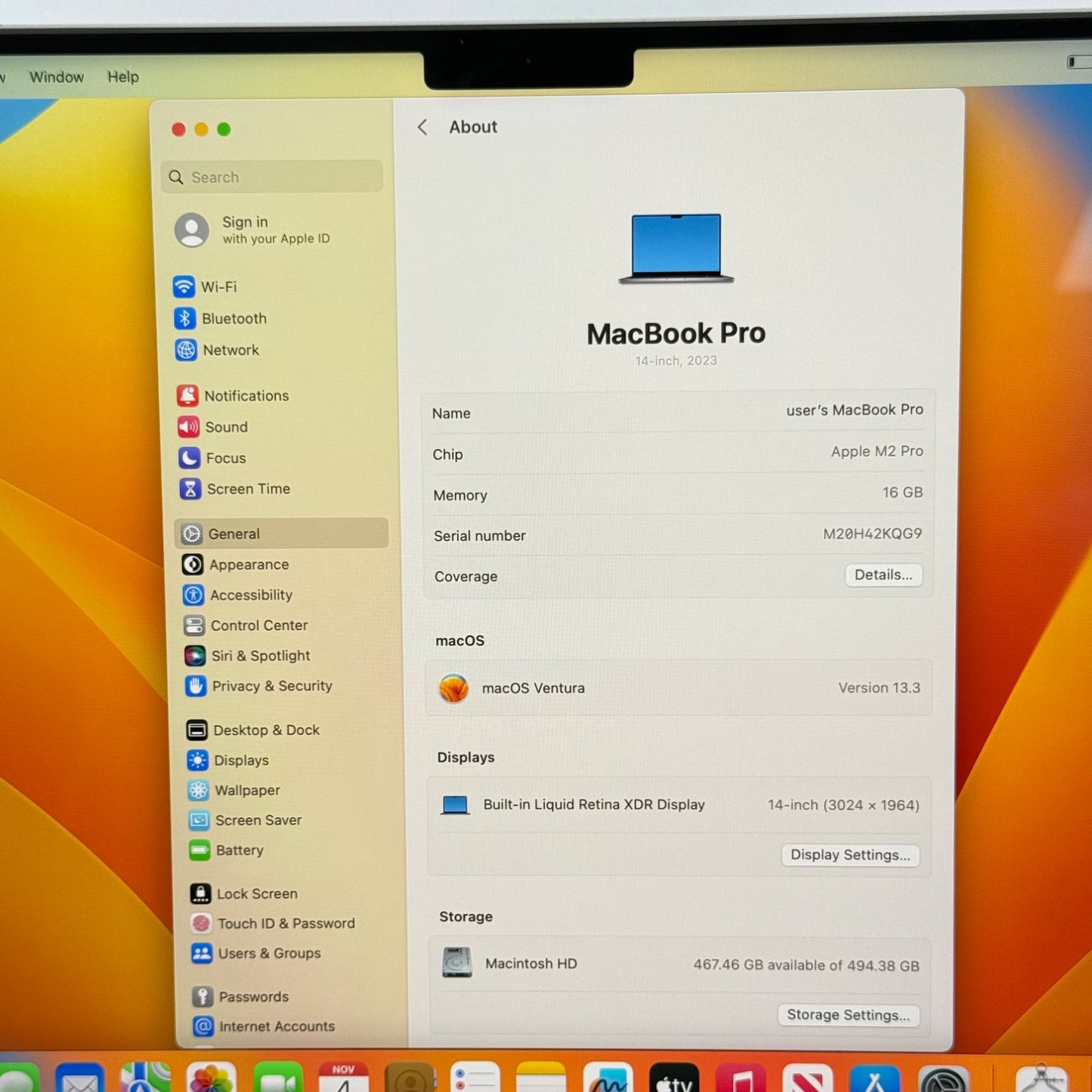
Task: Click the Screen Time hourglass icon
Action: point(190,489)
